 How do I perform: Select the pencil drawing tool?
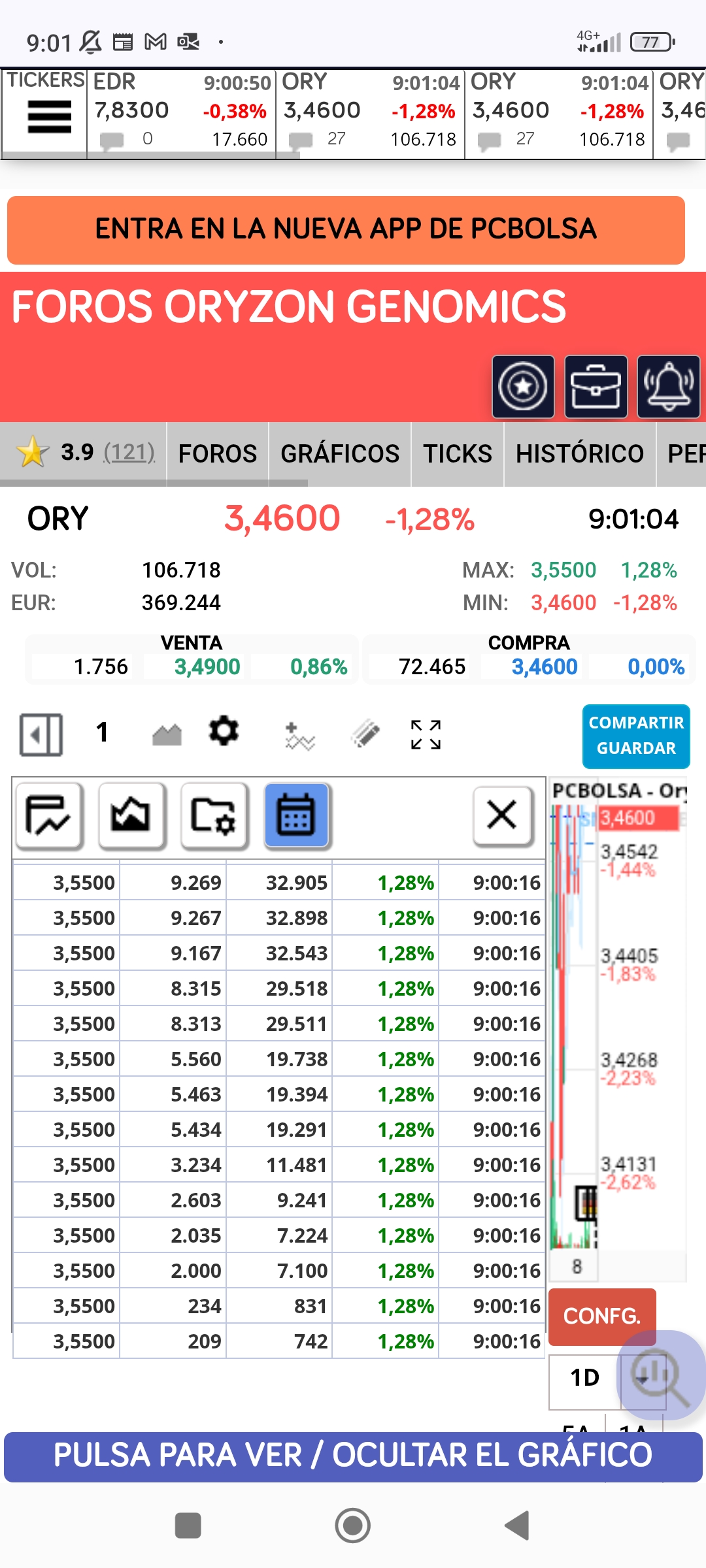(x=365, y=733)
